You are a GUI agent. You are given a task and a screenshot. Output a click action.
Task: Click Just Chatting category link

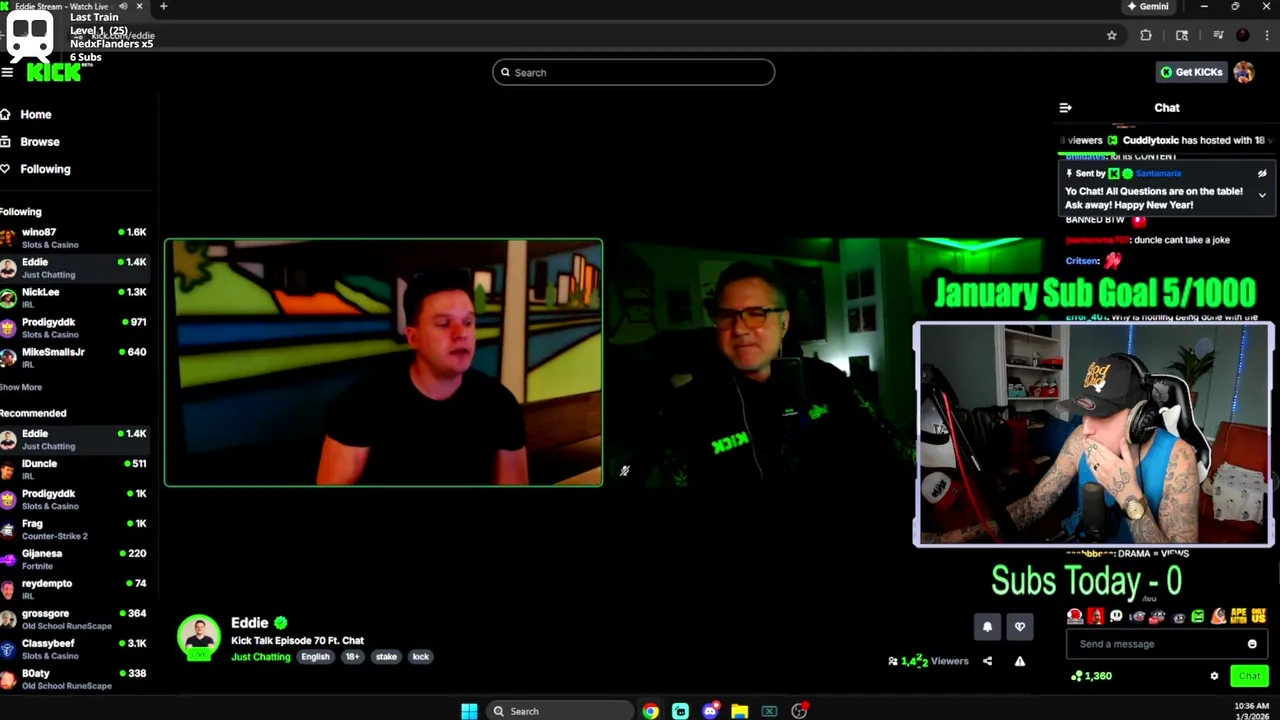(260, 657)
